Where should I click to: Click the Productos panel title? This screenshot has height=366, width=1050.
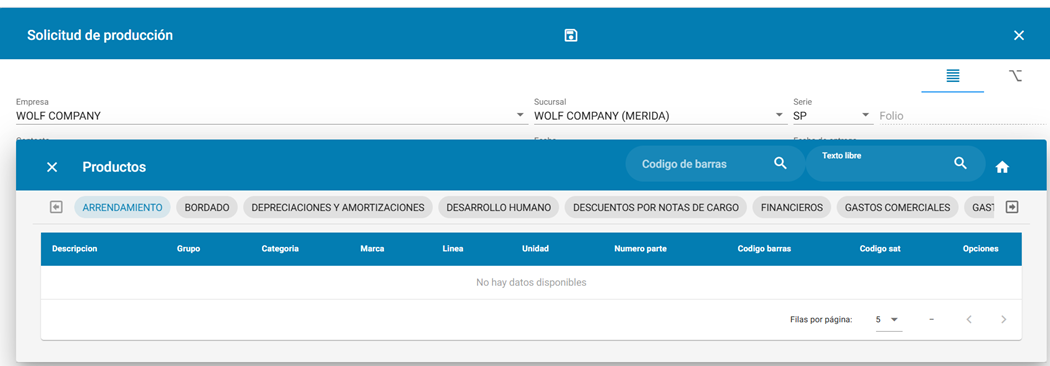pos(114,167)
